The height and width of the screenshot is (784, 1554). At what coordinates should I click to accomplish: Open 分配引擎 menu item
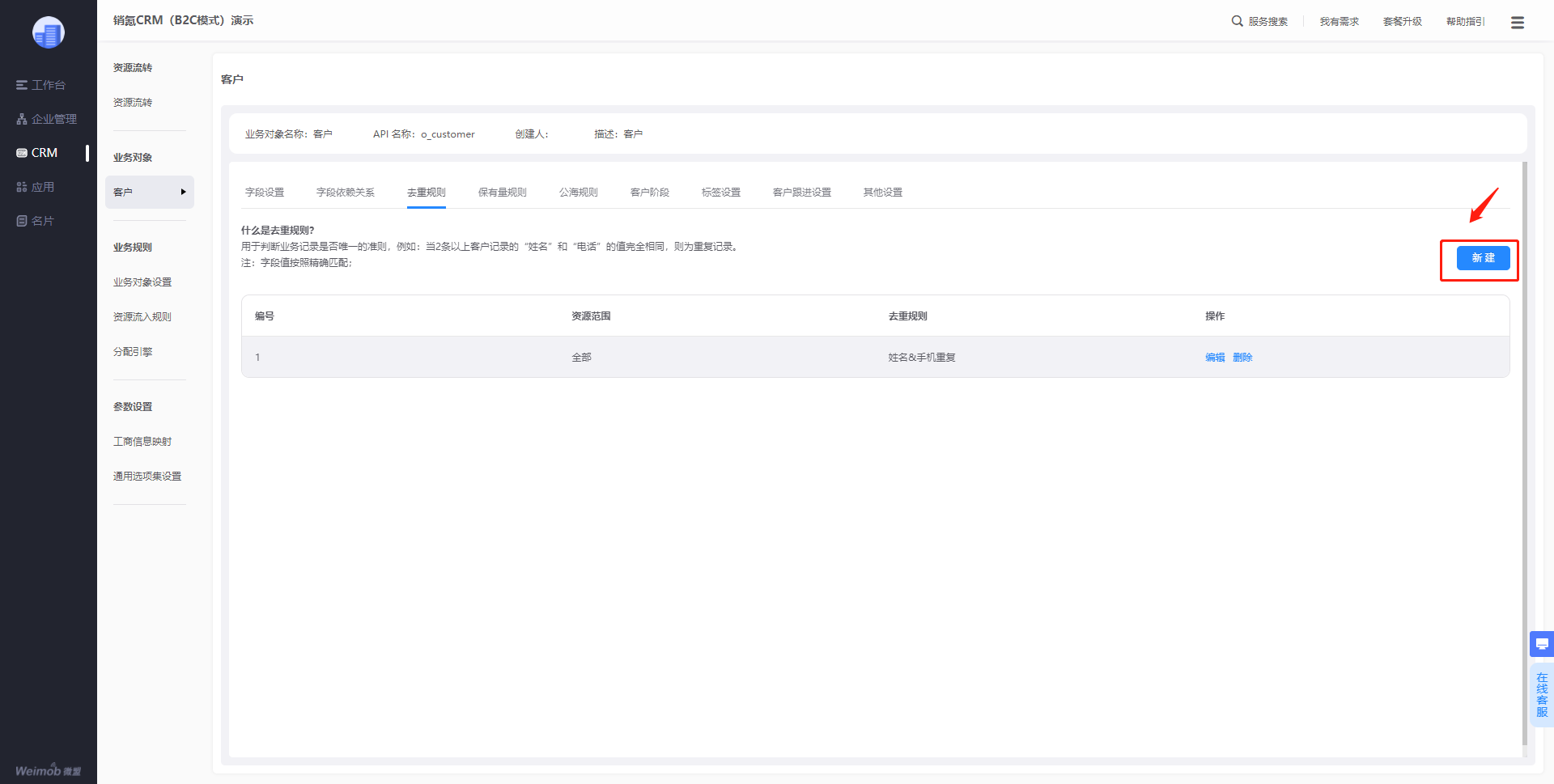coord(133,352)
